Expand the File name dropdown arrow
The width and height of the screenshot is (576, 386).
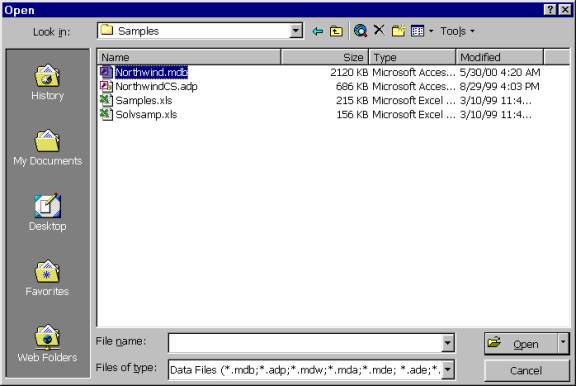(447, 343)
